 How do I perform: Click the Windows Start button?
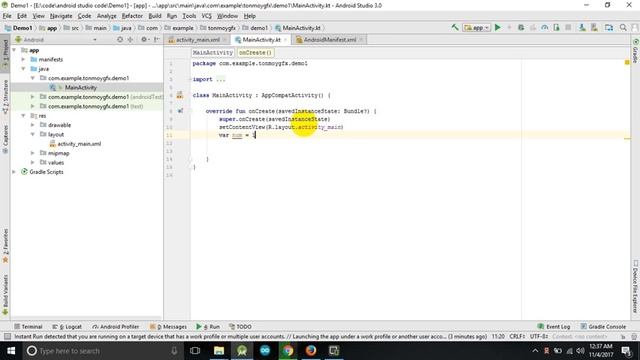11,351
